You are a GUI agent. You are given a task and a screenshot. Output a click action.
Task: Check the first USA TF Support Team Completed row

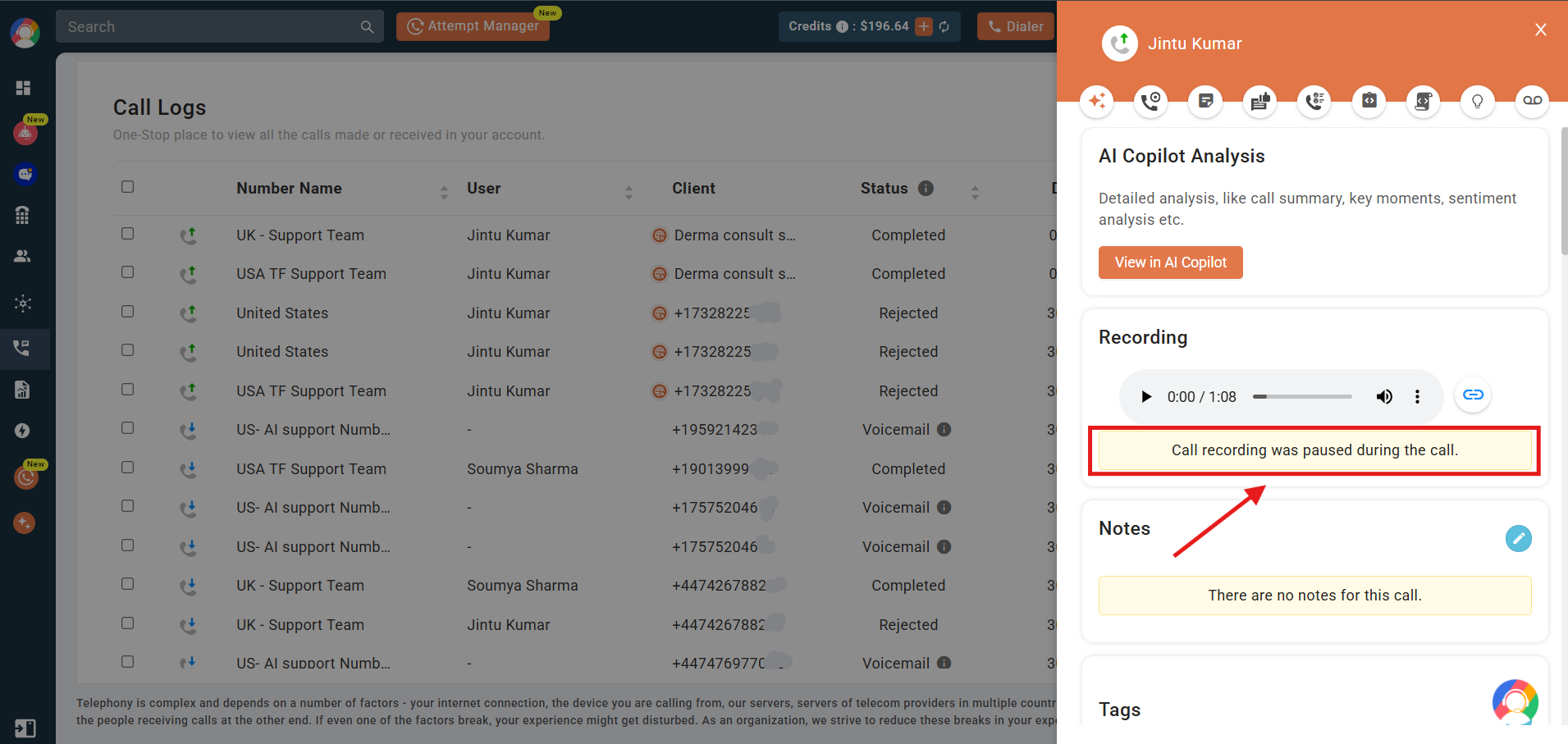pos(127,272)
